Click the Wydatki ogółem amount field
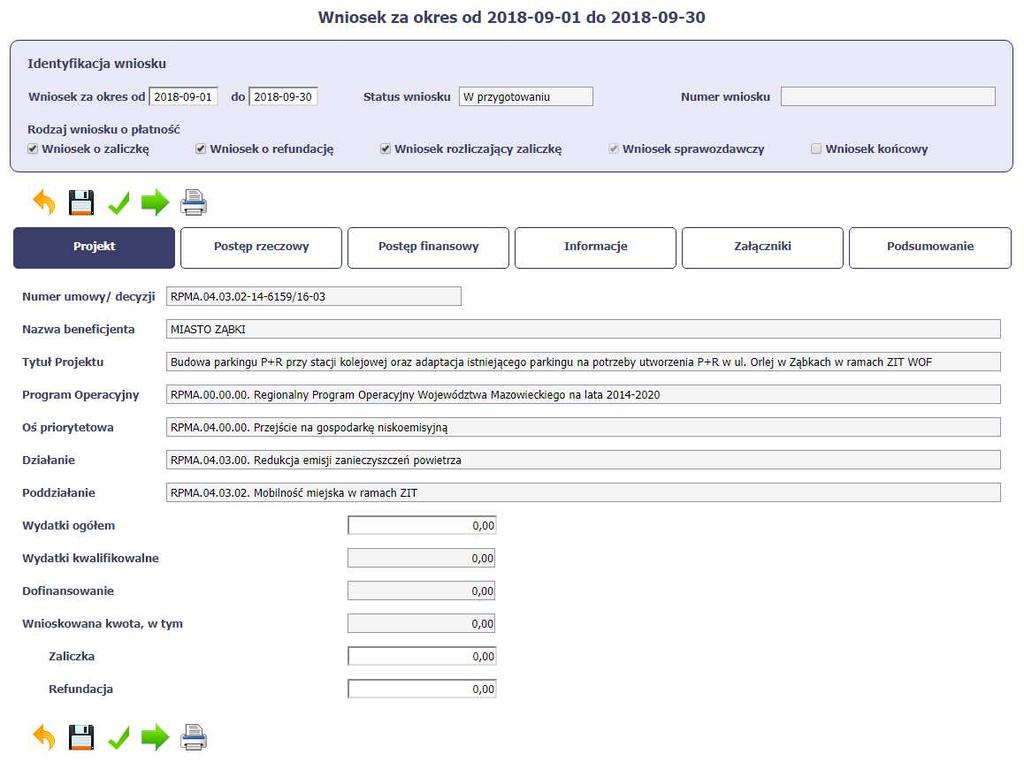Image resolution: width=1024 pixels, height=762 pixels. 422,525
